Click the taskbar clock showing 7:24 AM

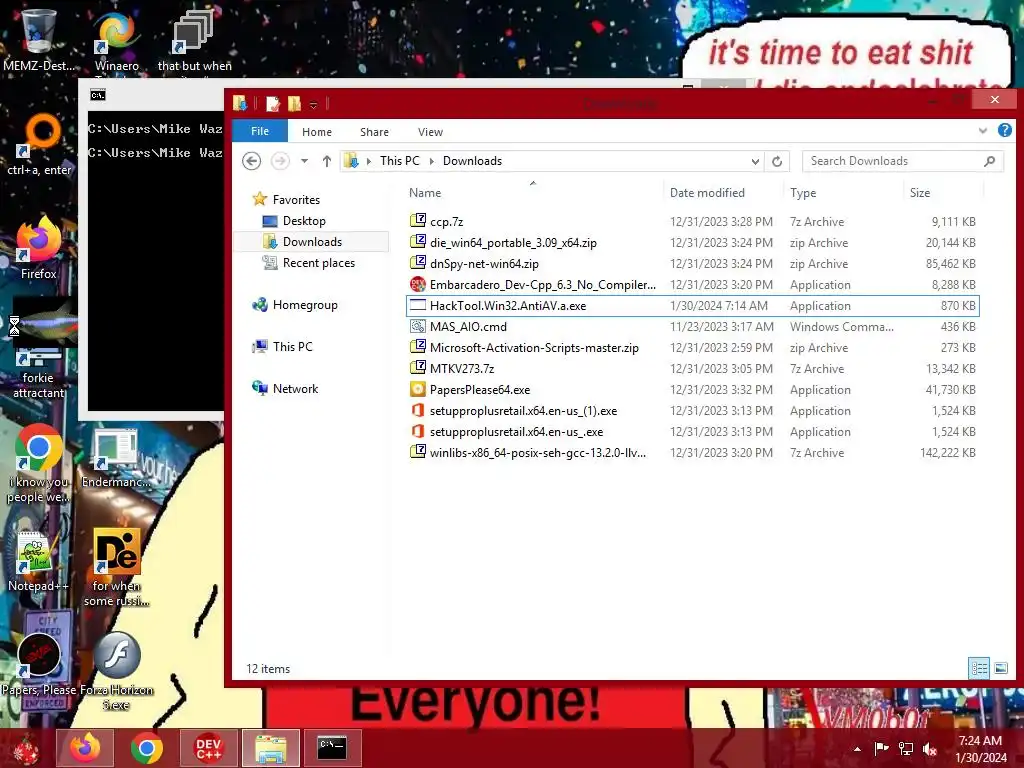point(980,748)
